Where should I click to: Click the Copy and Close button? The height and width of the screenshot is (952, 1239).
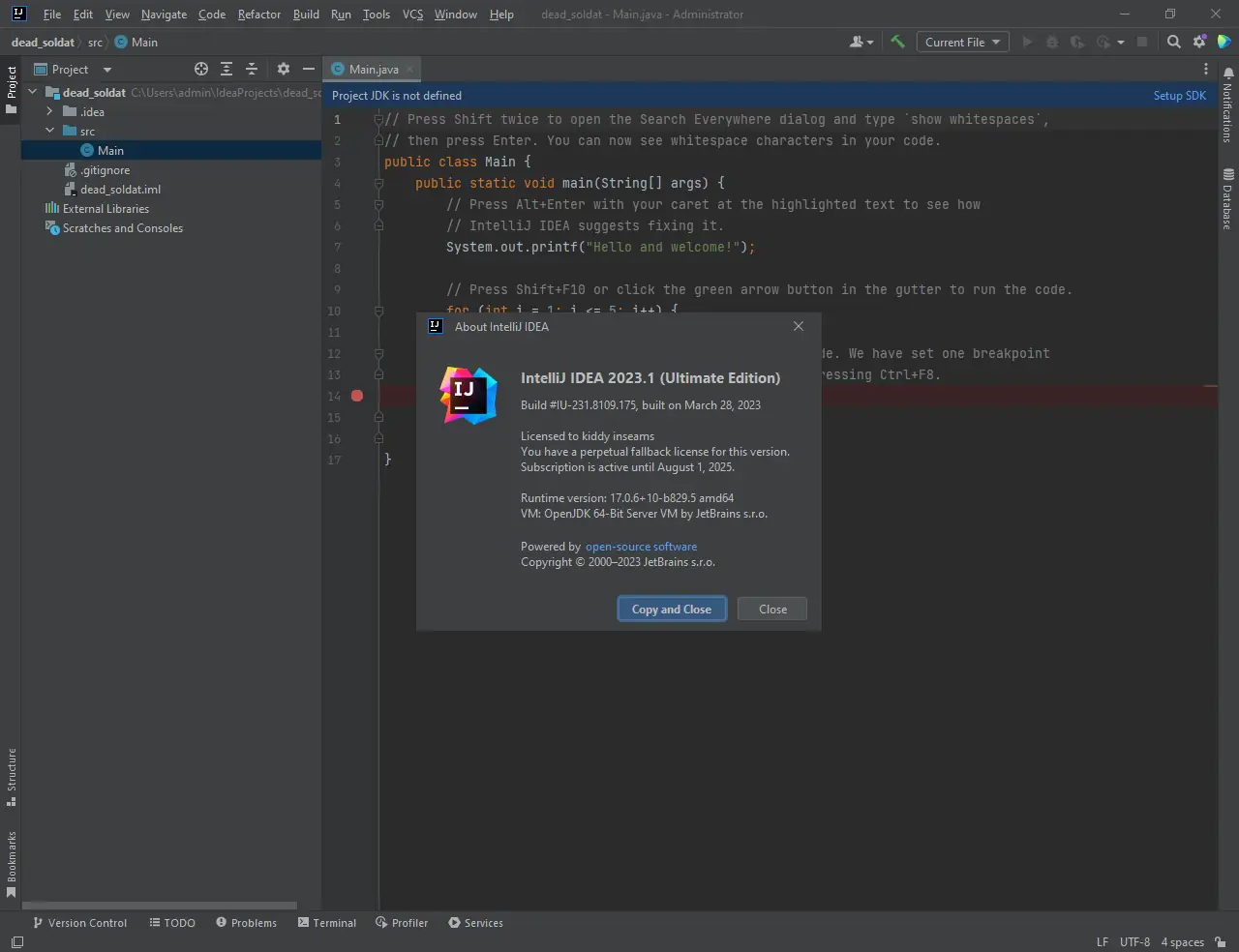point(672,609)
